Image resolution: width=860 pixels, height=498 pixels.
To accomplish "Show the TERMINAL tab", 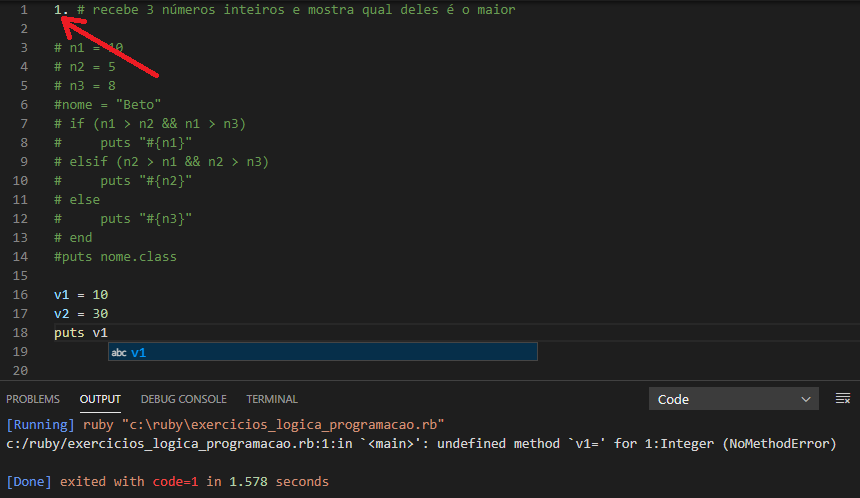I will coord(272,399).
